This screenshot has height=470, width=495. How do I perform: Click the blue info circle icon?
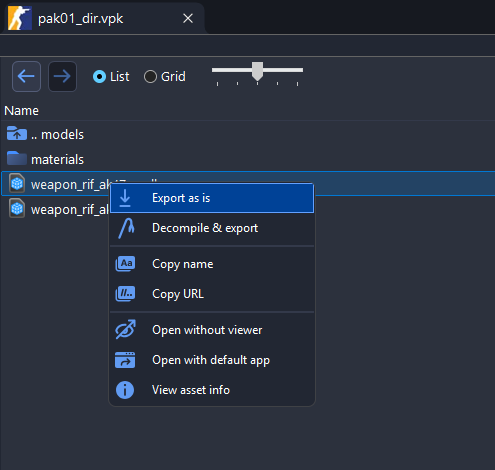(125, 390)
